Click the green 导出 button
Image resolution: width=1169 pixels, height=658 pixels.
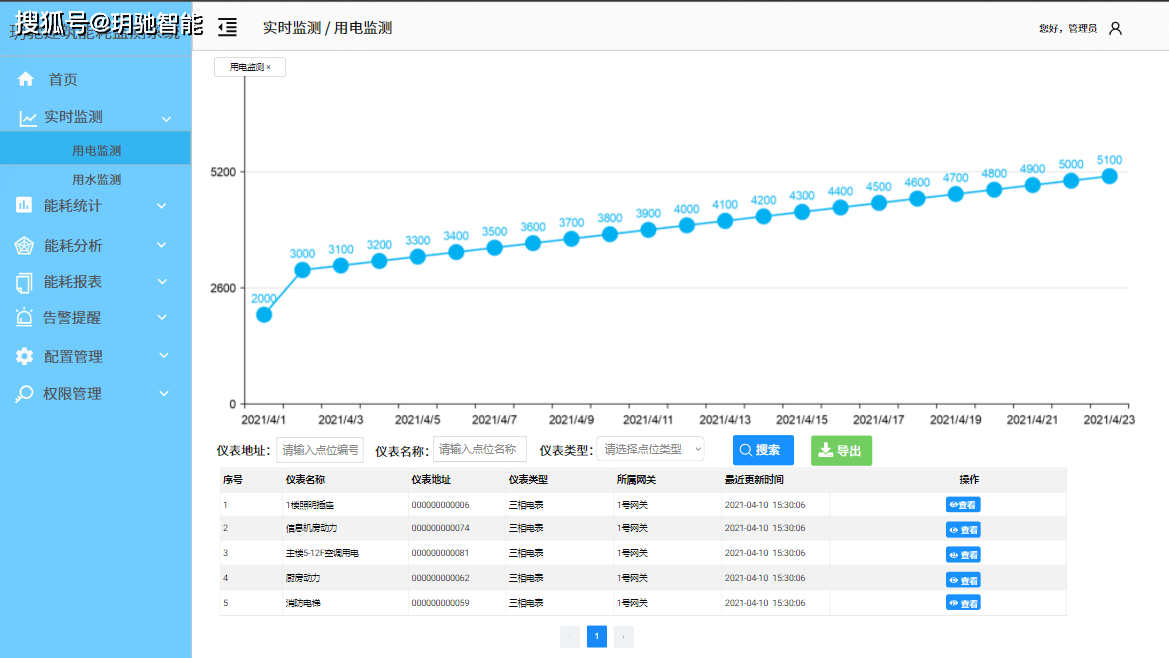[841, 451]
